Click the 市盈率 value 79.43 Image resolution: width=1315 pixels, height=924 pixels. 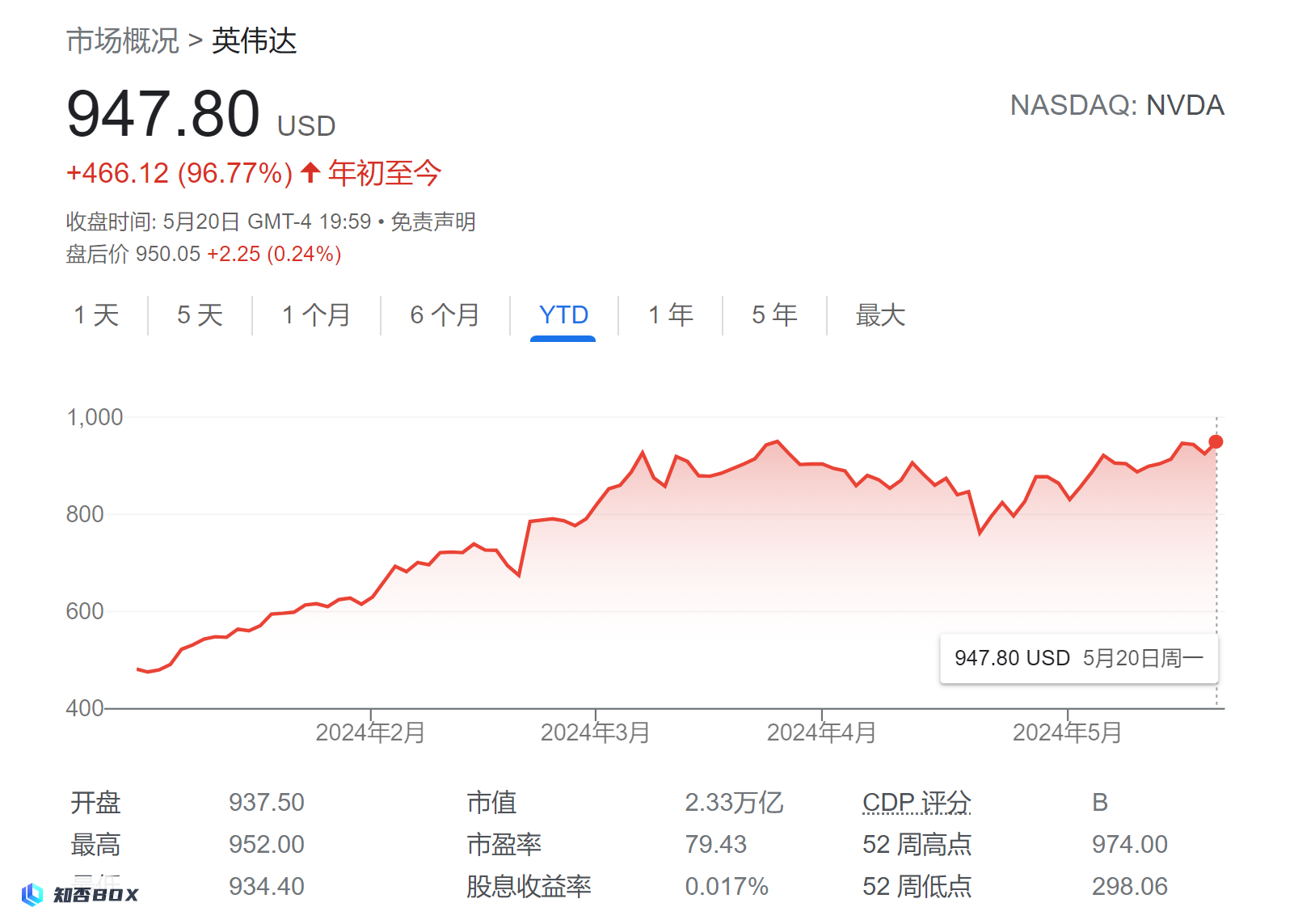tap(715, 844)
